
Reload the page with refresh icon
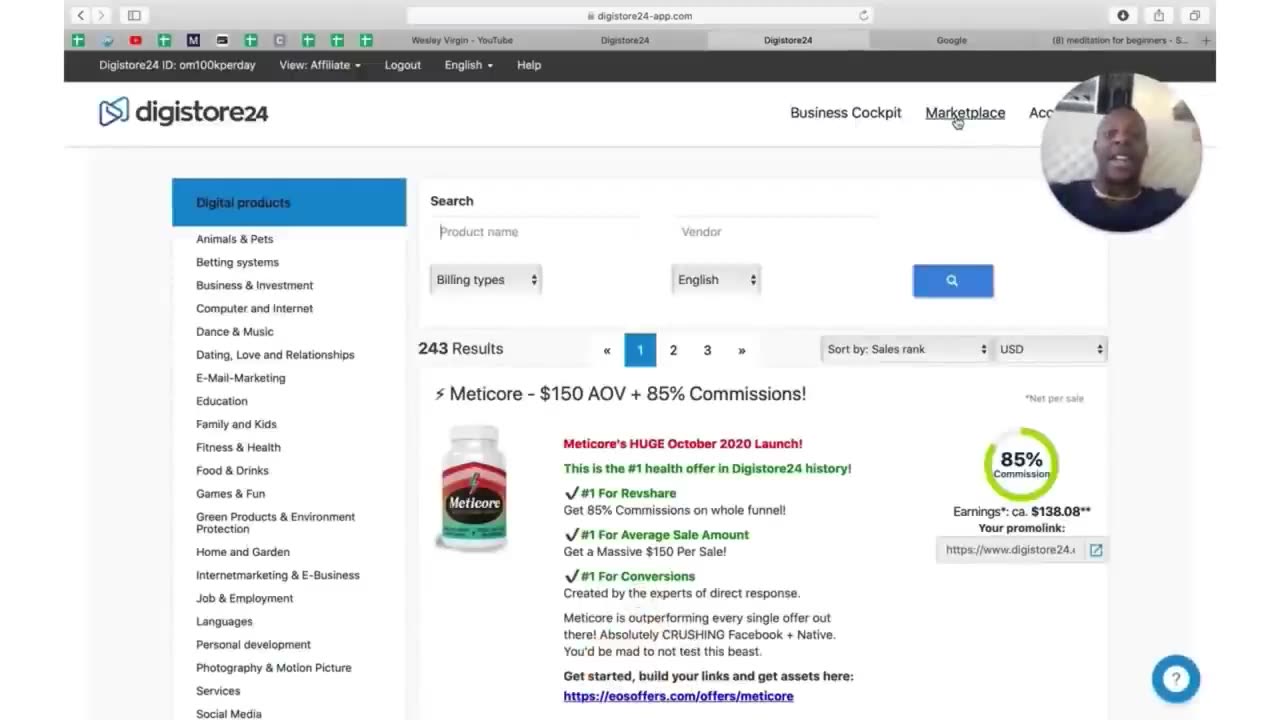click(x=864, y=15)
